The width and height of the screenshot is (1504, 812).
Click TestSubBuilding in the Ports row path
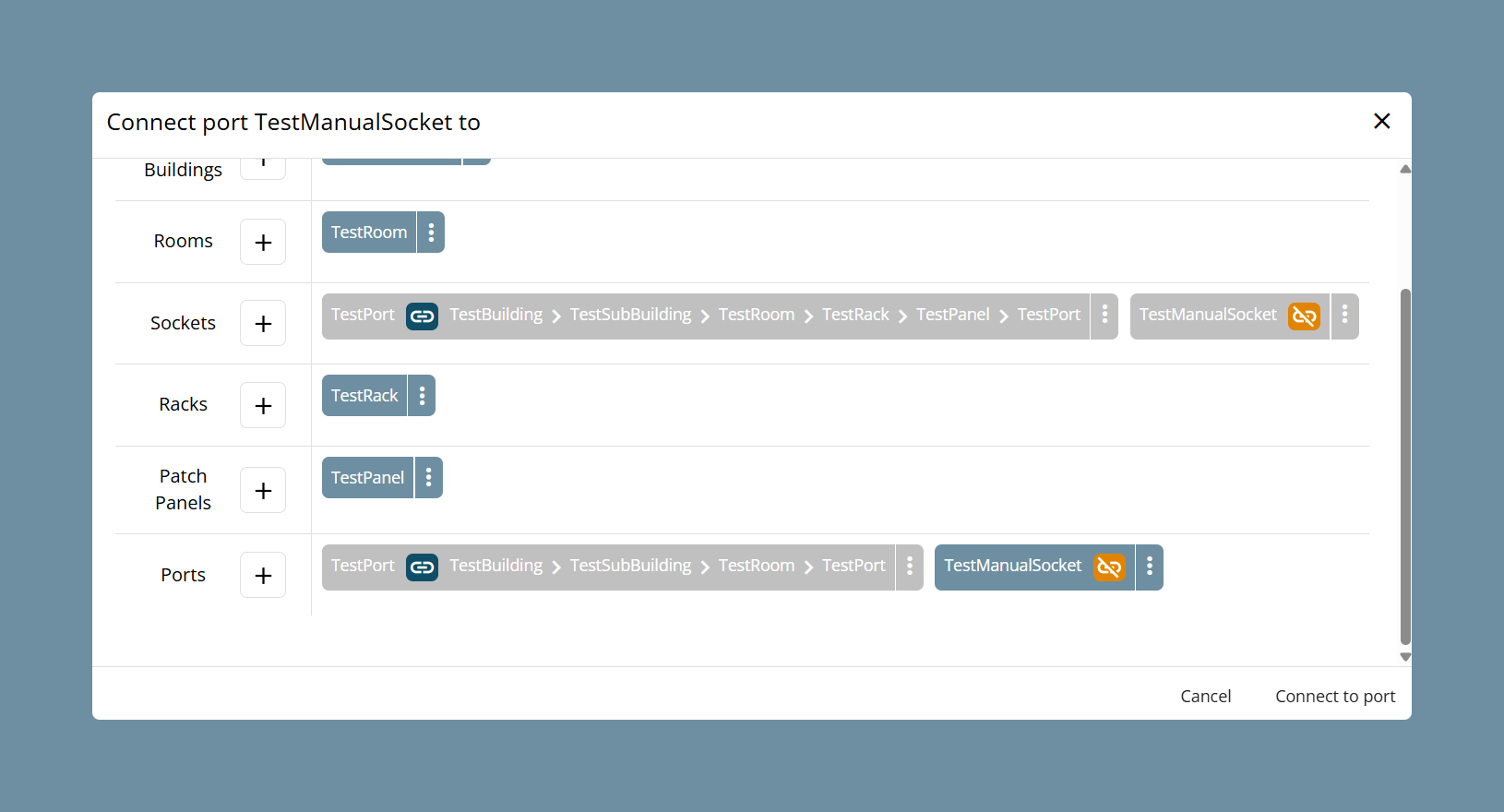click(x=630, y=566)
